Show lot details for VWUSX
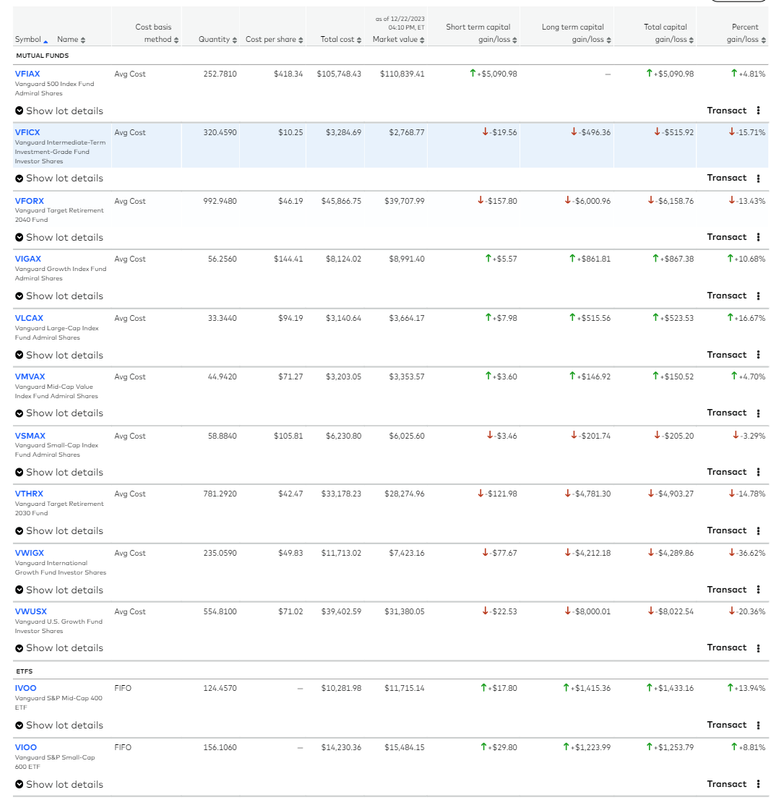Viewport: 776px width, 800px height. pos(59,648)
